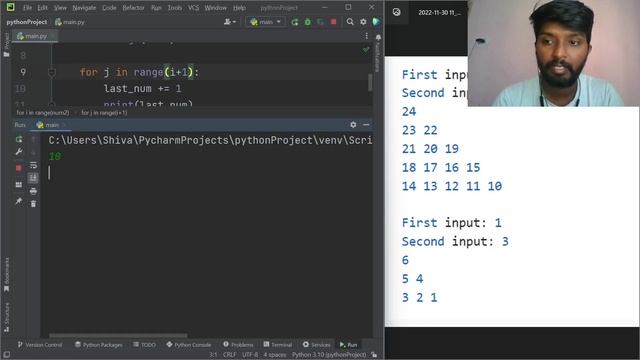Open run configuration wrench icon in Run panel
Image resolution: width=640 pixels, height=360 pixels.
[x=19, y=152]
